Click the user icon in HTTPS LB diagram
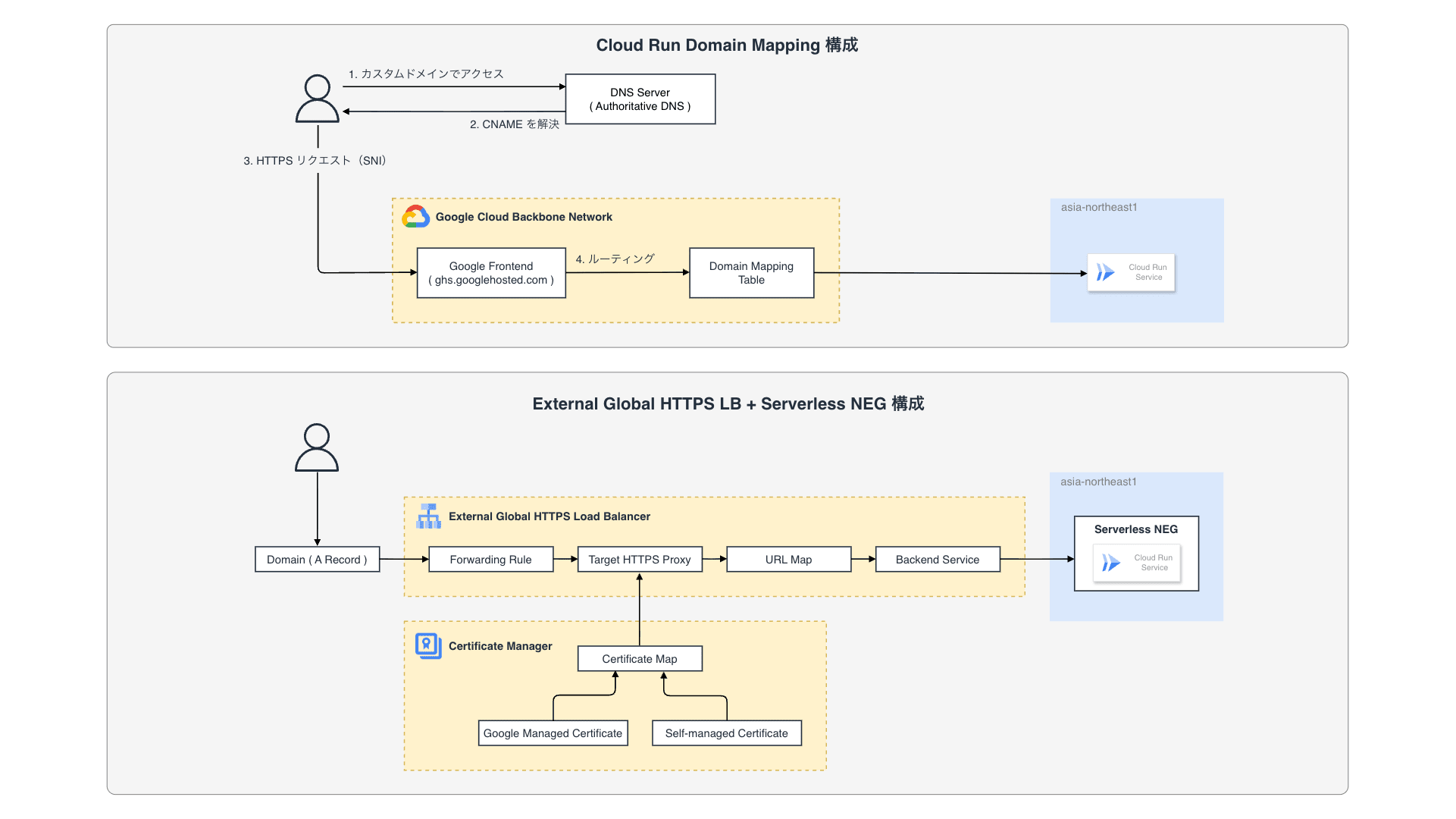The height and width of the screenshot is (819, 1456). click(x=316, y=448)
